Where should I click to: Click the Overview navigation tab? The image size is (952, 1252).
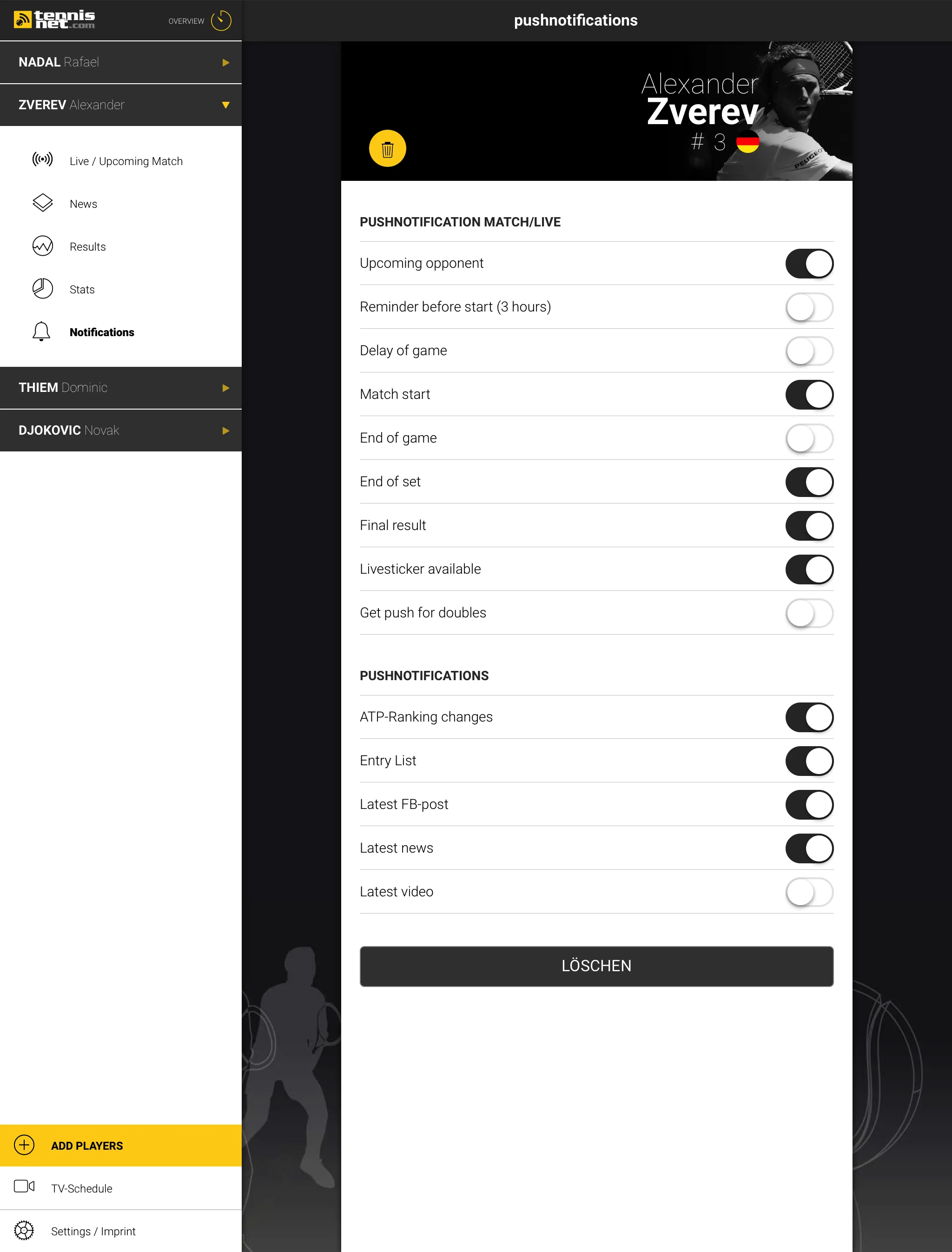click(x=196, y=19)
